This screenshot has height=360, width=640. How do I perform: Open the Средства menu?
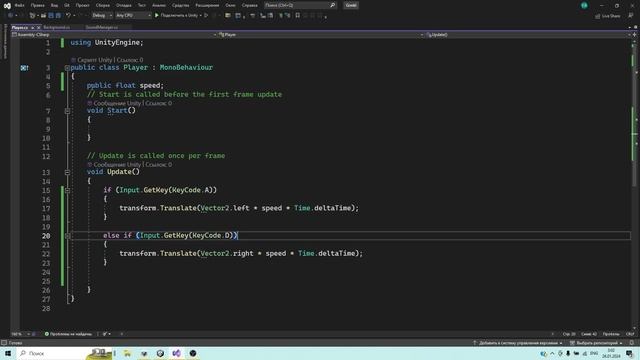[180, 5]
